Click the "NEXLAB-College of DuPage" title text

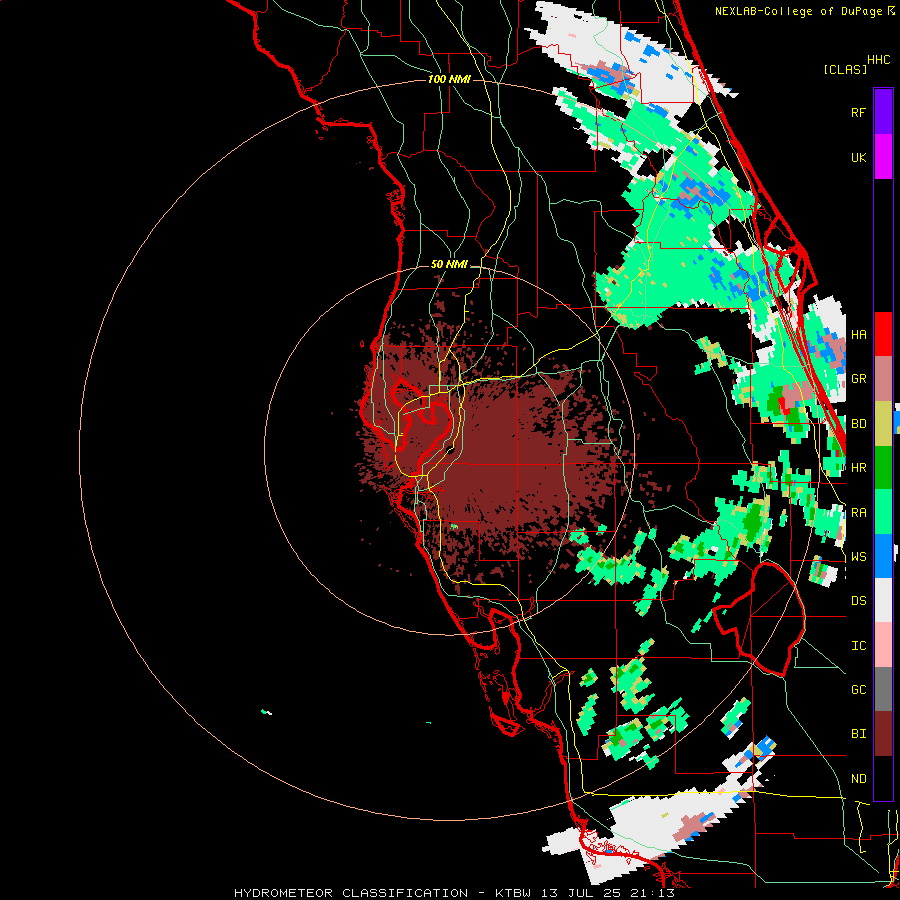click(x=799, y=11)
